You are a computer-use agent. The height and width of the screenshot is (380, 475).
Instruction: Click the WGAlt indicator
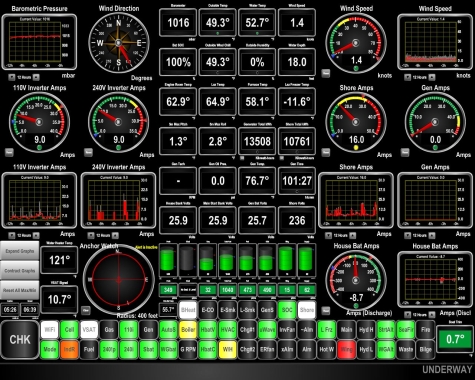click(x=386, y=350)
